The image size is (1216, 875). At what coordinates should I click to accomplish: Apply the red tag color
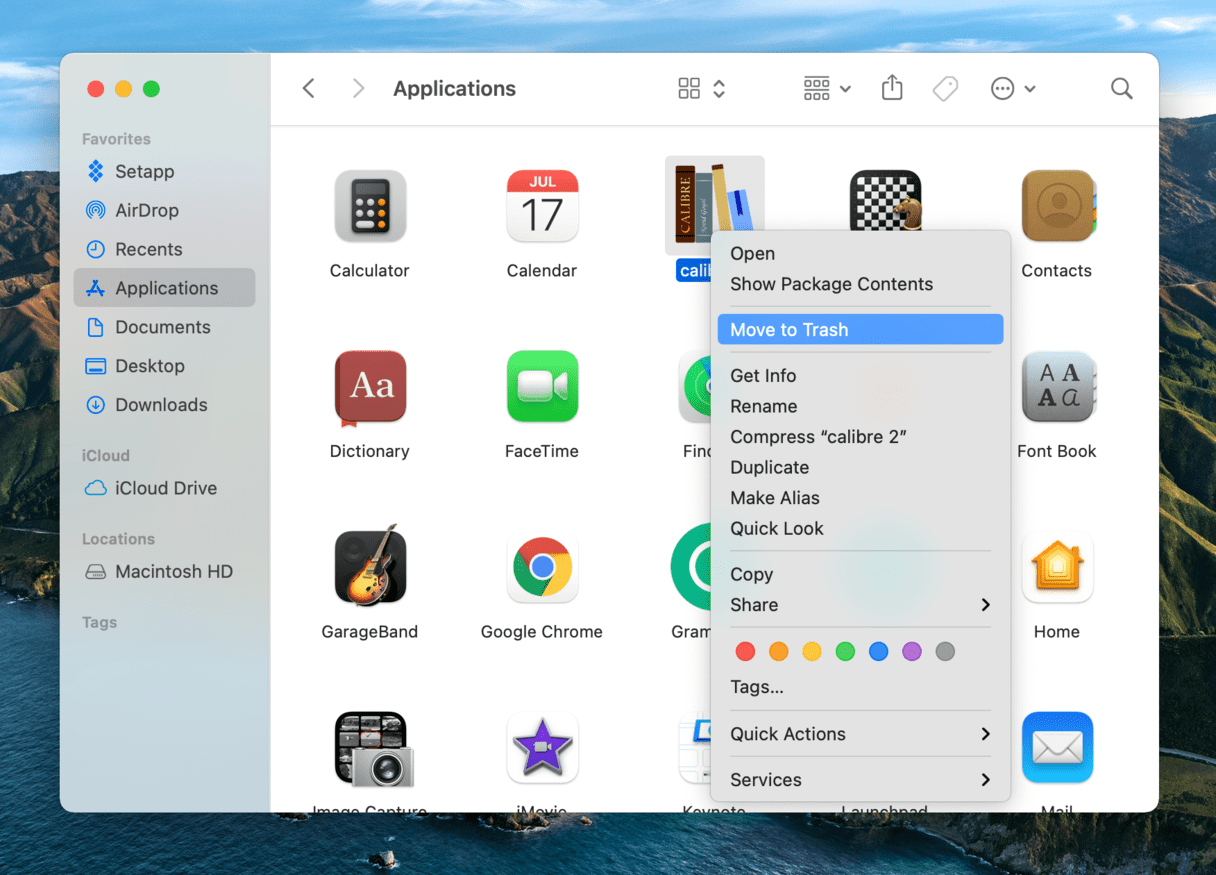click(x=745, y=652)
